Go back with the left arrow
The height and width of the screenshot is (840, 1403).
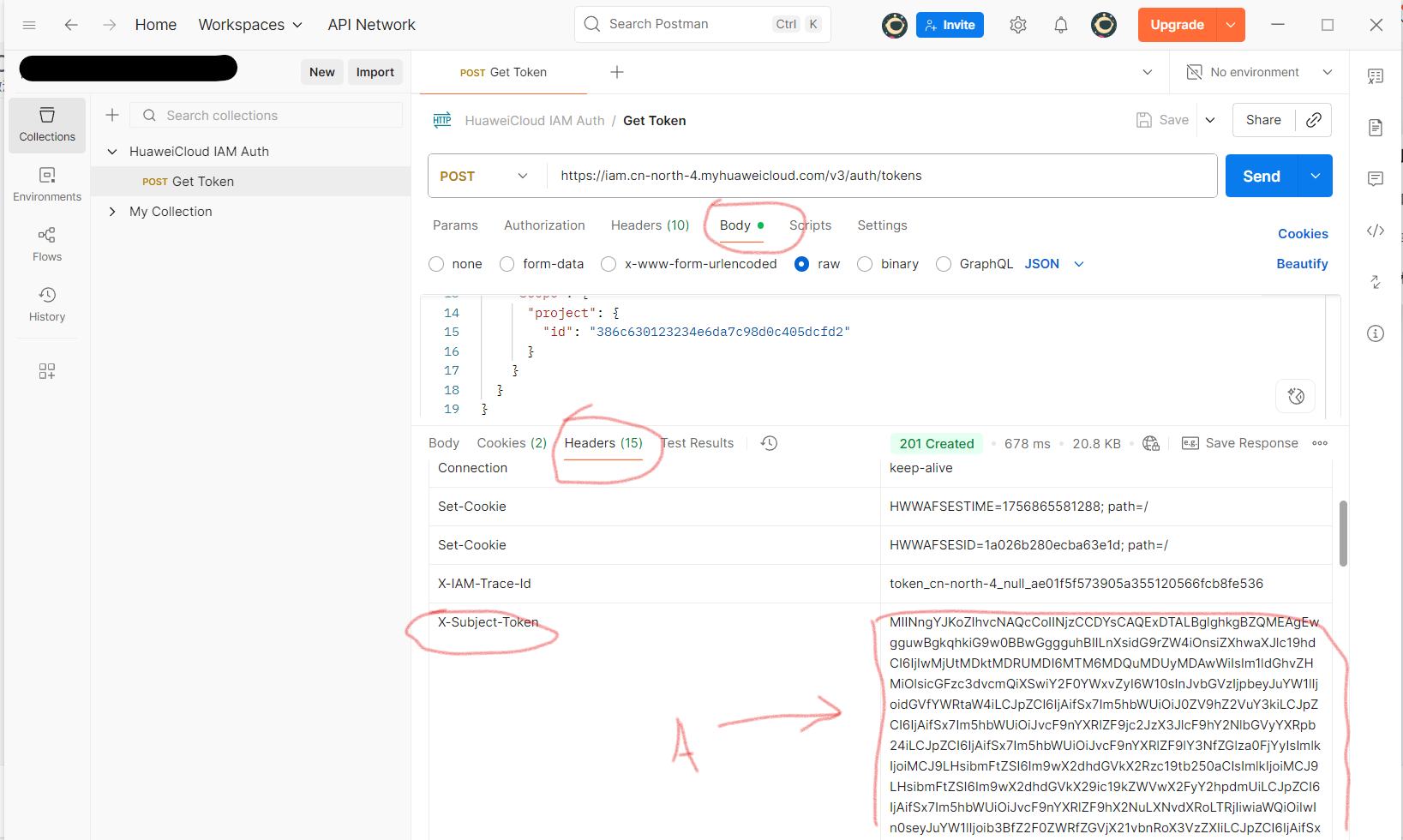71,25
